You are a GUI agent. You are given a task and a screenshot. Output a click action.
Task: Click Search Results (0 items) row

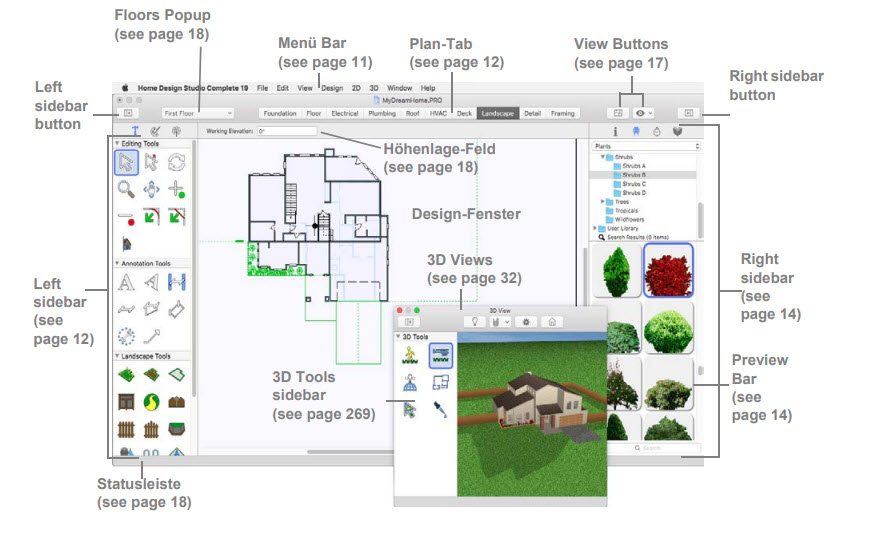[634, 237]
